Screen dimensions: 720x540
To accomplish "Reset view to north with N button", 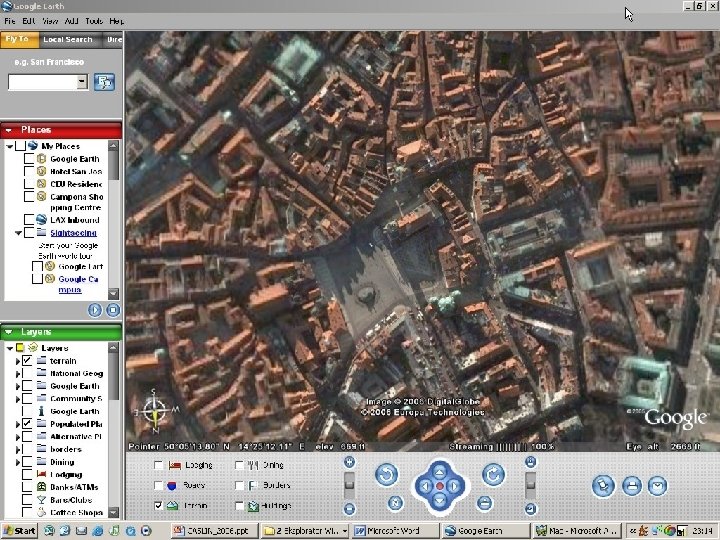I will click(395, 502).
